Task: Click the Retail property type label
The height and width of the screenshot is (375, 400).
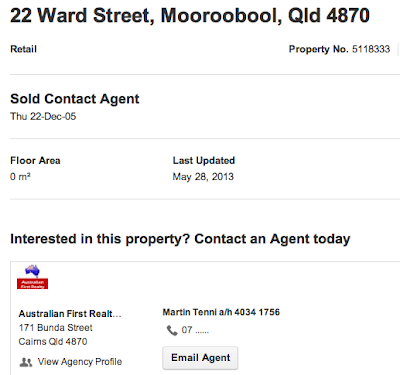Action: pyautogui.click(x=23, y=49)
